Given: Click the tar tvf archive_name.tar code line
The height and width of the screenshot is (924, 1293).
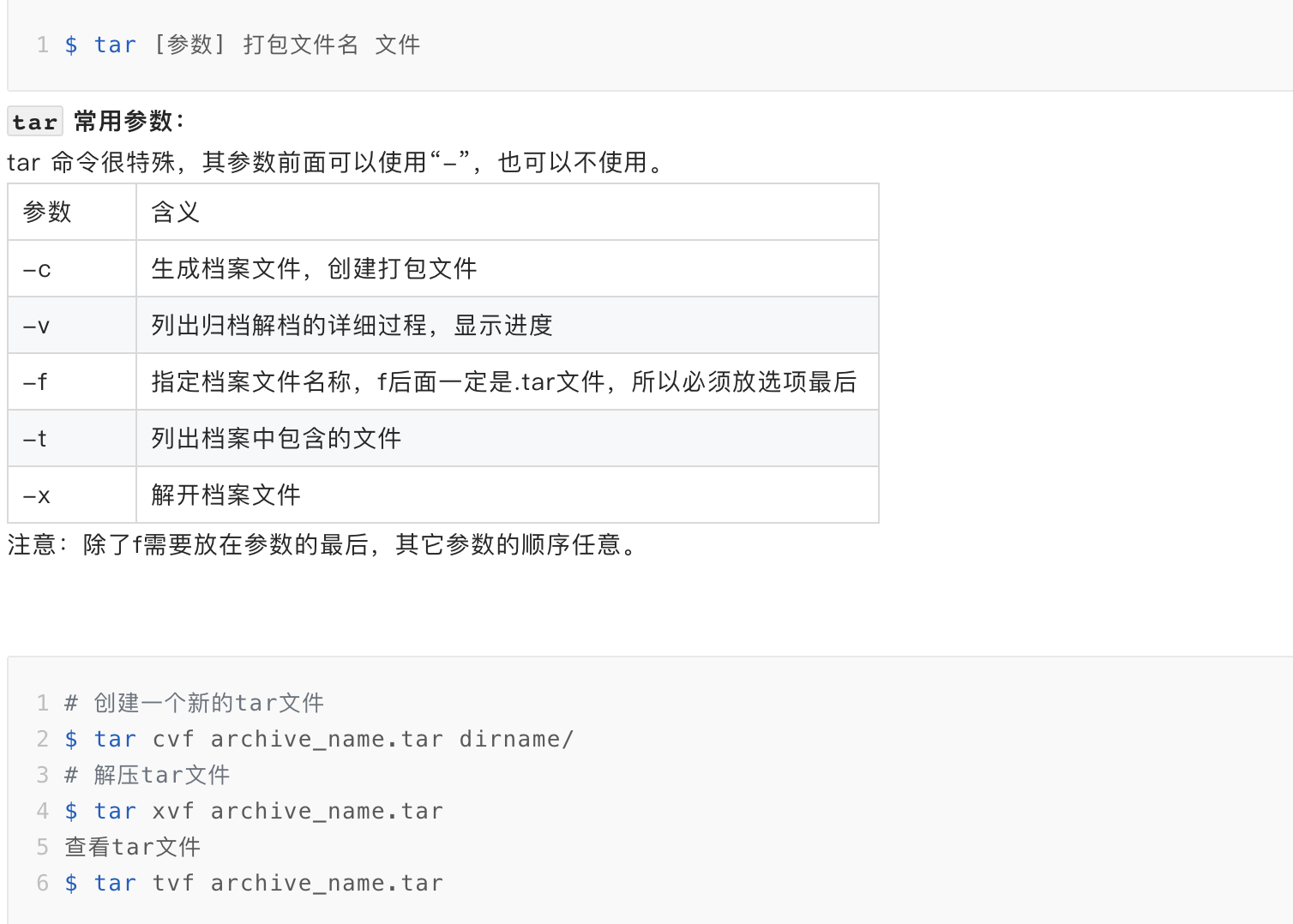Looking at the screenshot, I should pyautogui.click(x=254, y=883).
